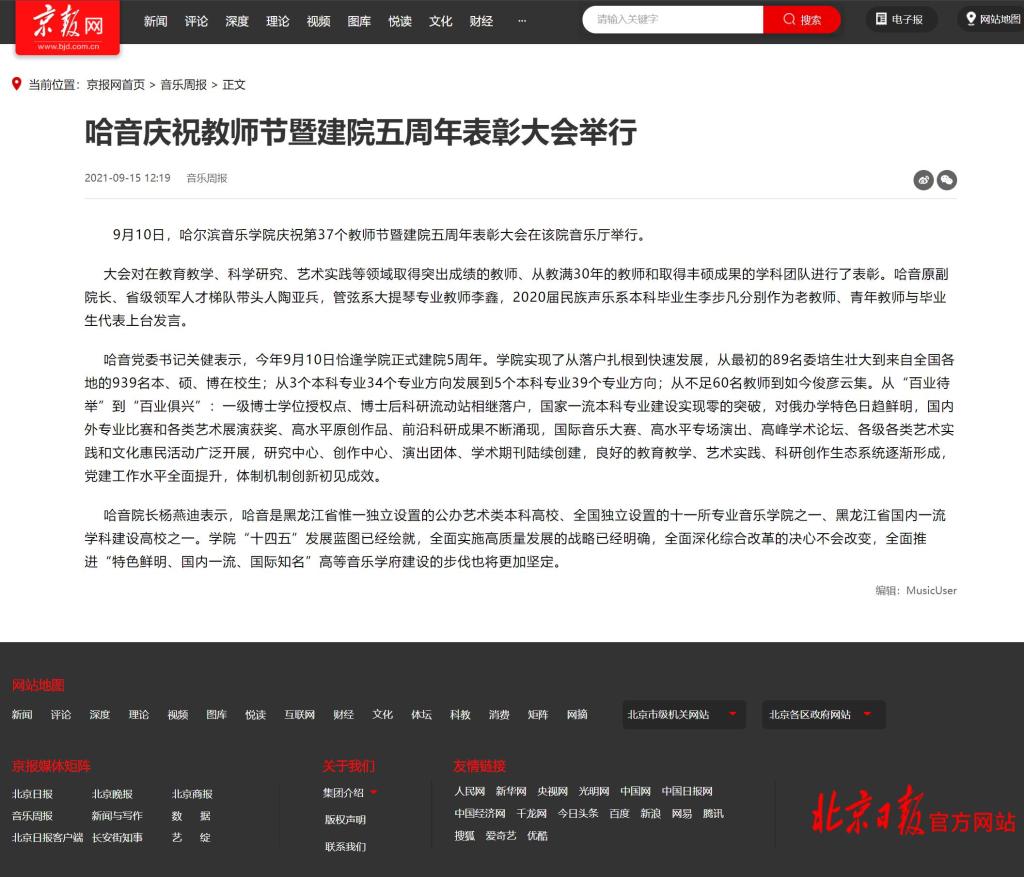Open the 人民网 link under 友情链接
The height and width of the screenshot is (877, 1024).
(x=469, y=791)
